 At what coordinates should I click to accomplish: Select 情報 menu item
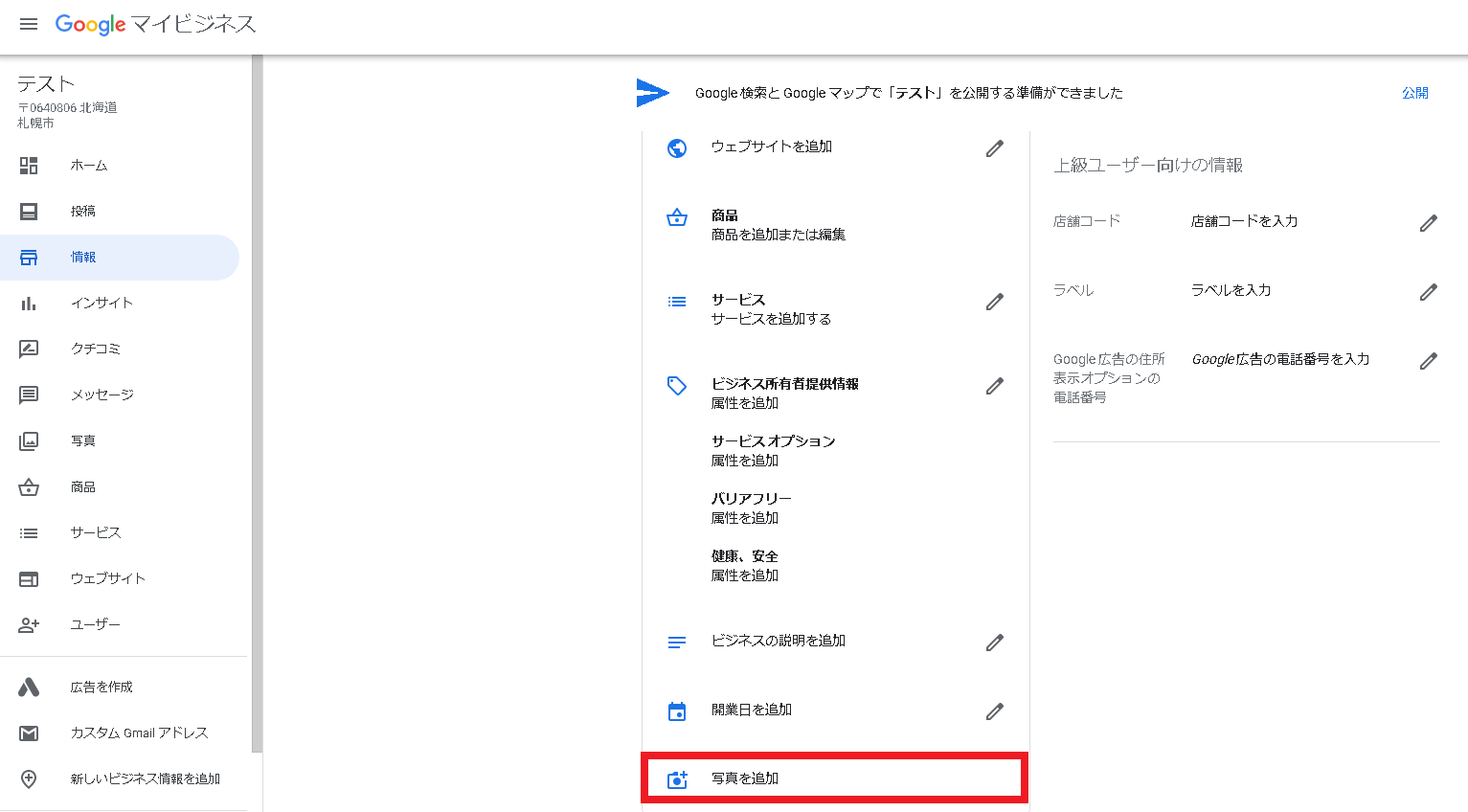(x=120, y=258)
